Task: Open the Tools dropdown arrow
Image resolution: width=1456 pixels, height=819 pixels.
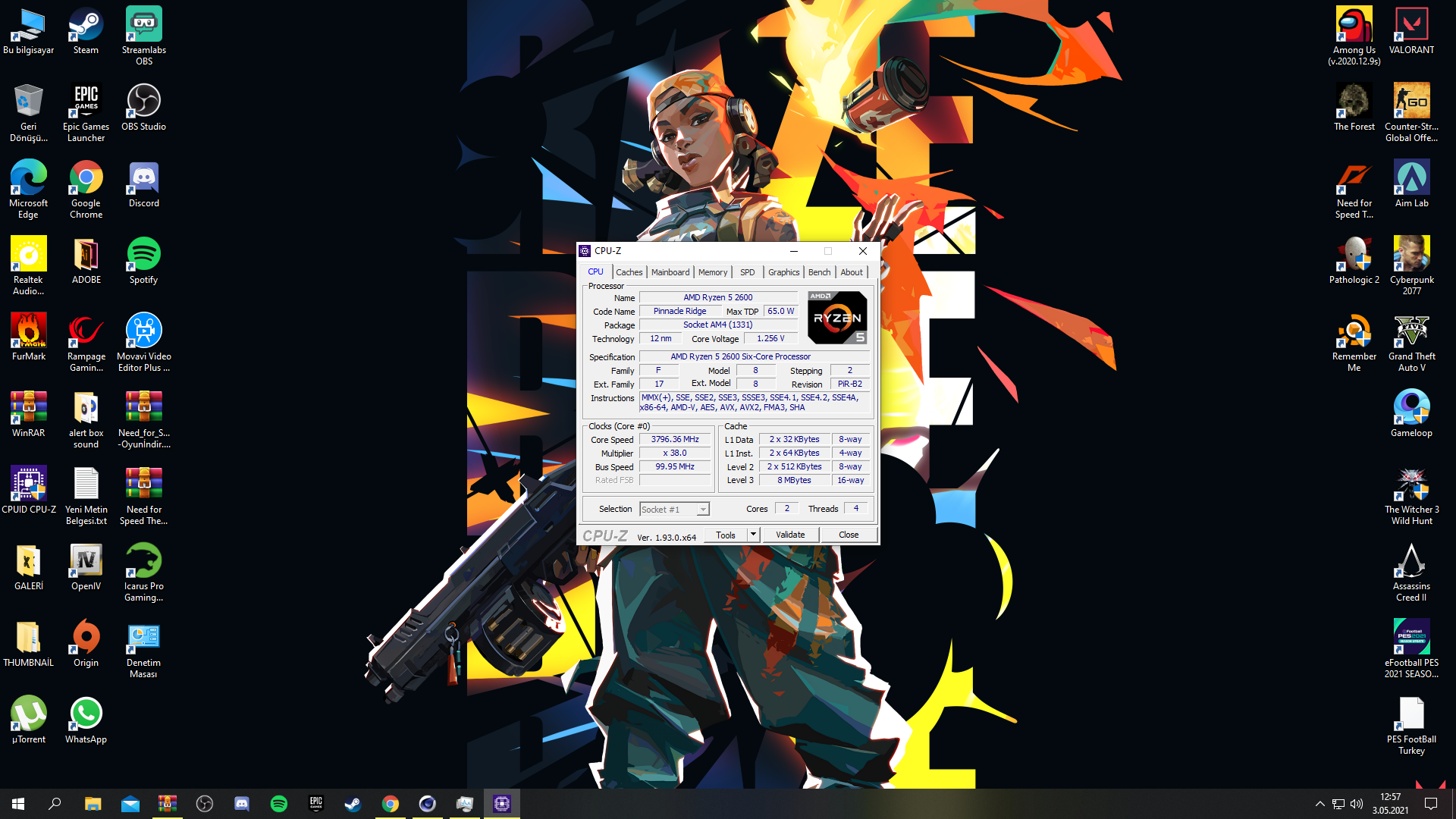Action: click(x=753, y=535)
